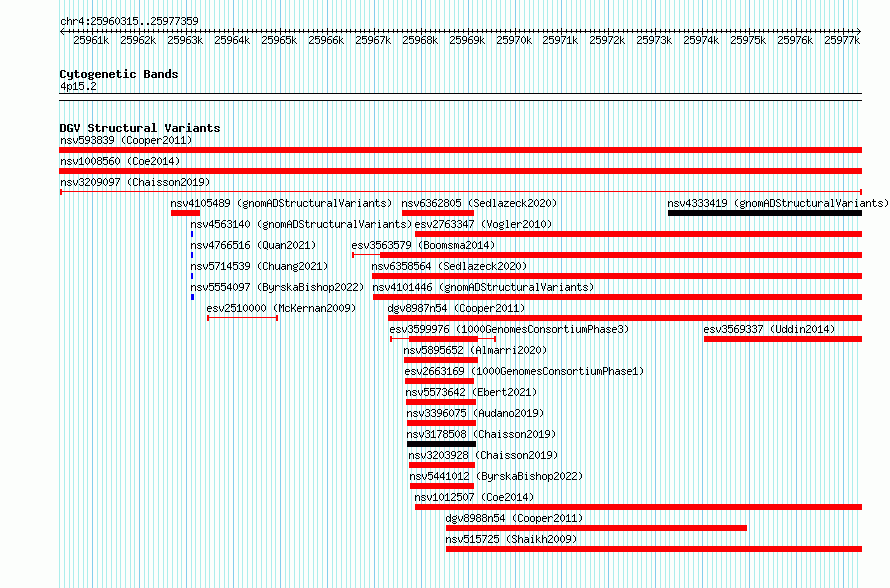The width and height of the screenshot is (890, 588).
Task: Open the nsv515725 (Shaikh2009) label
Action: click(x=511, y=539)
